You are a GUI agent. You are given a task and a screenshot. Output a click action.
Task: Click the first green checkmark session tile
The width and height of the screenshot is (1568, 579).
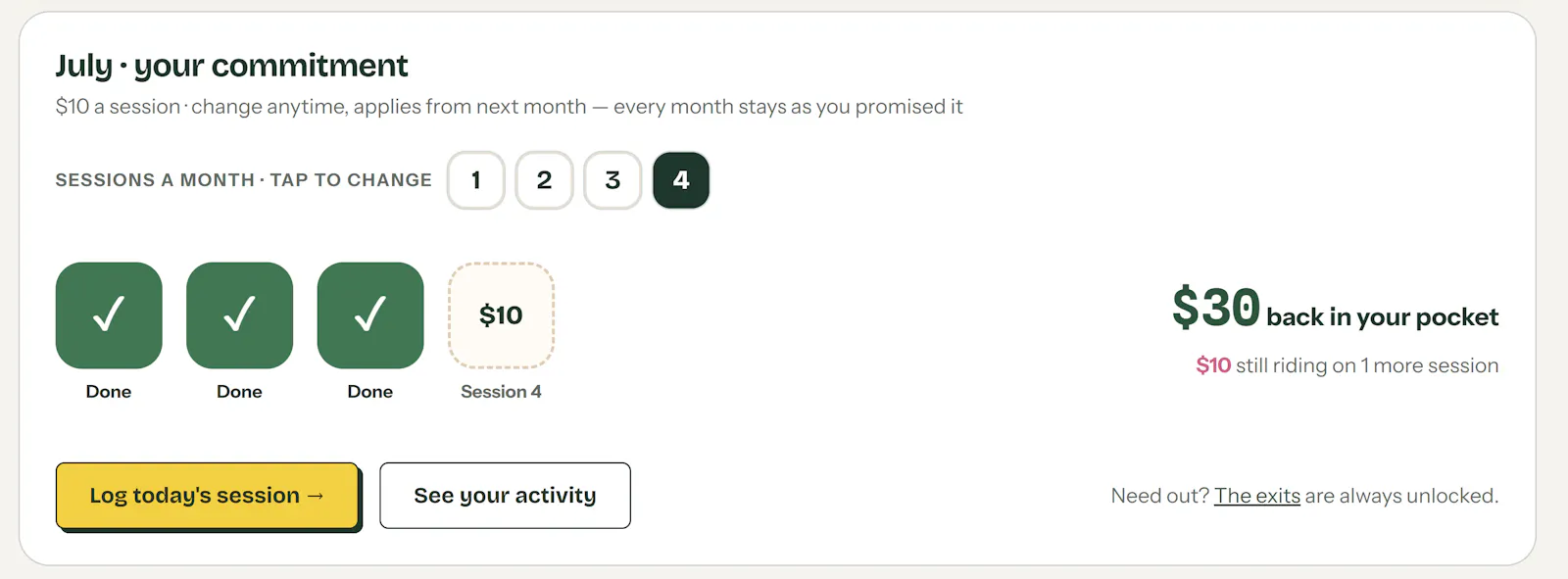[x=109, y=315]
